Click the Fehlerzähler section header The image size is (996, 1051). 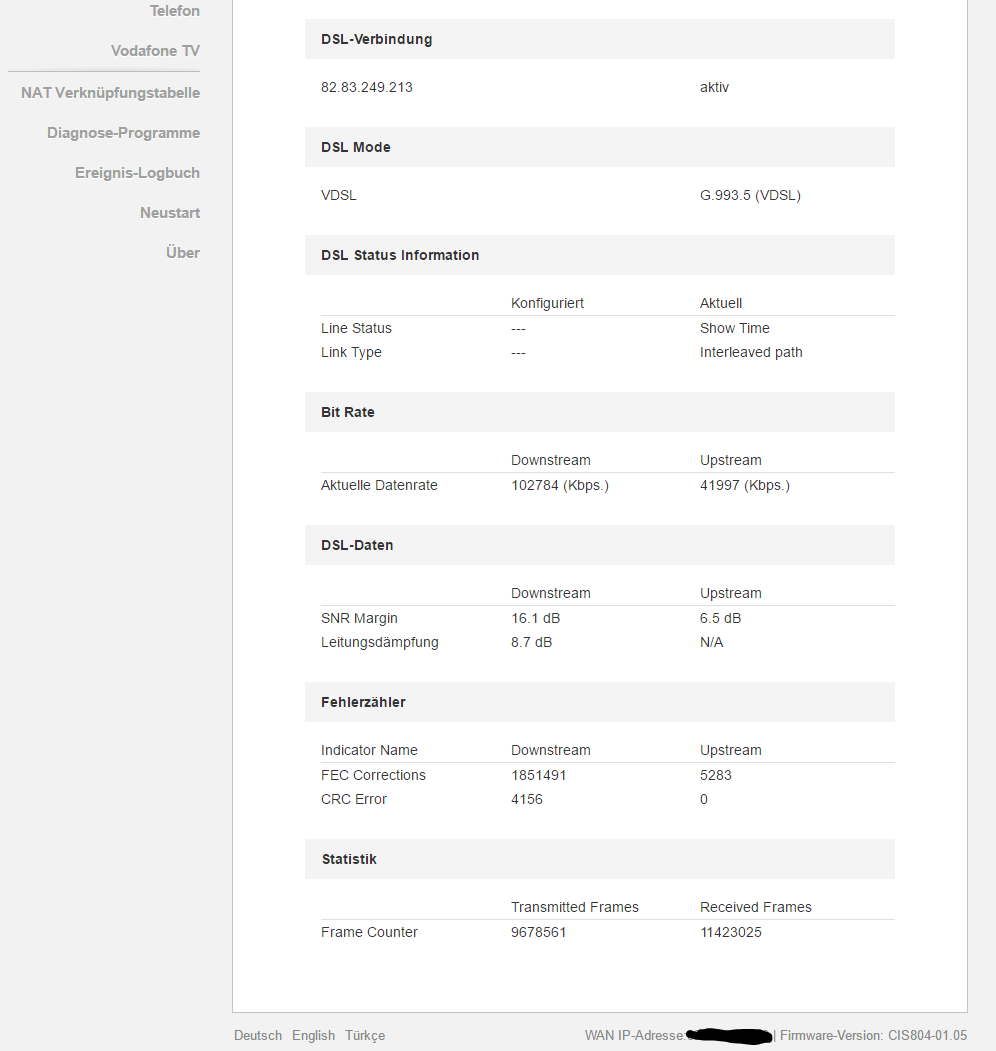(600, 702)
